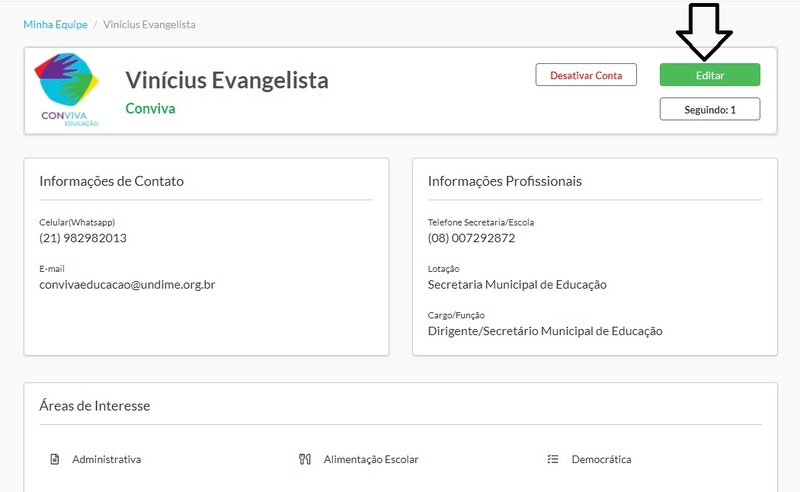Click the green Conviva team name
800x492 pixels.
click(150, 108)
